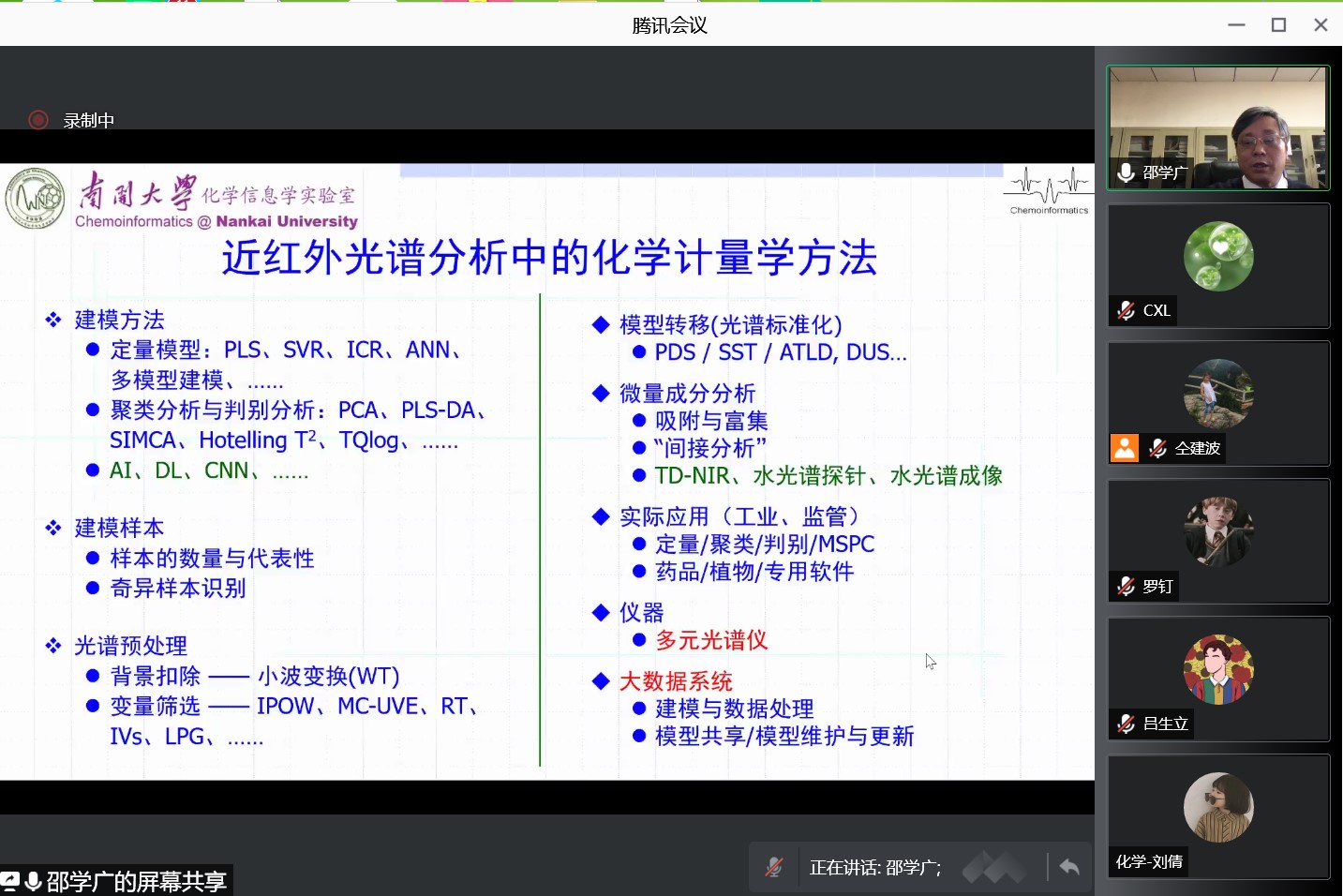Image resolution: width=1343 pixels, height=896 pixels.
Task: Click the red recording indicator icon
Action: tap(38, 120)
